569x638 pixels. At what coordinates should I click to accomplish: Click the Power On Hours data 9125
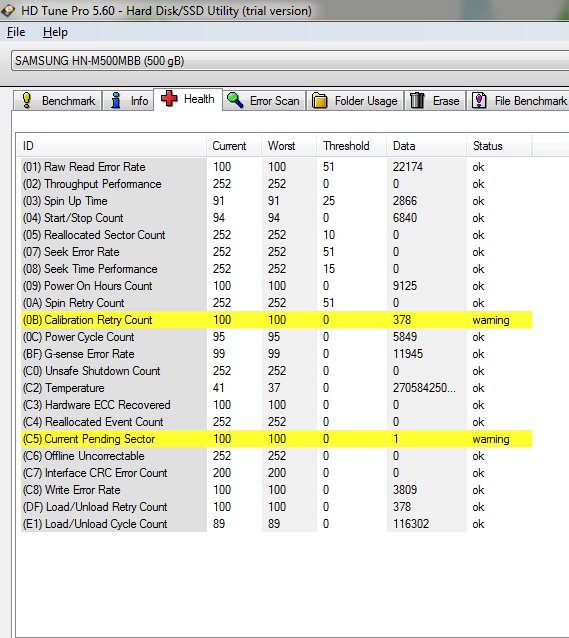click(405, 286)
